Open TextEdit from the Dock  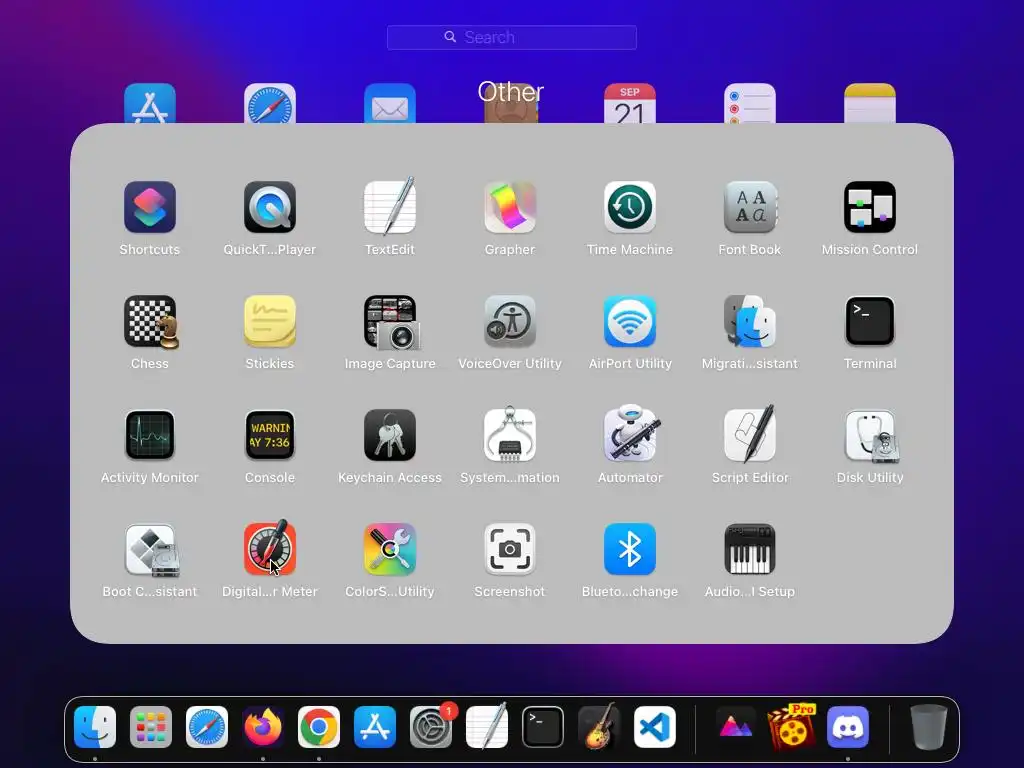[x=487, y=726]
